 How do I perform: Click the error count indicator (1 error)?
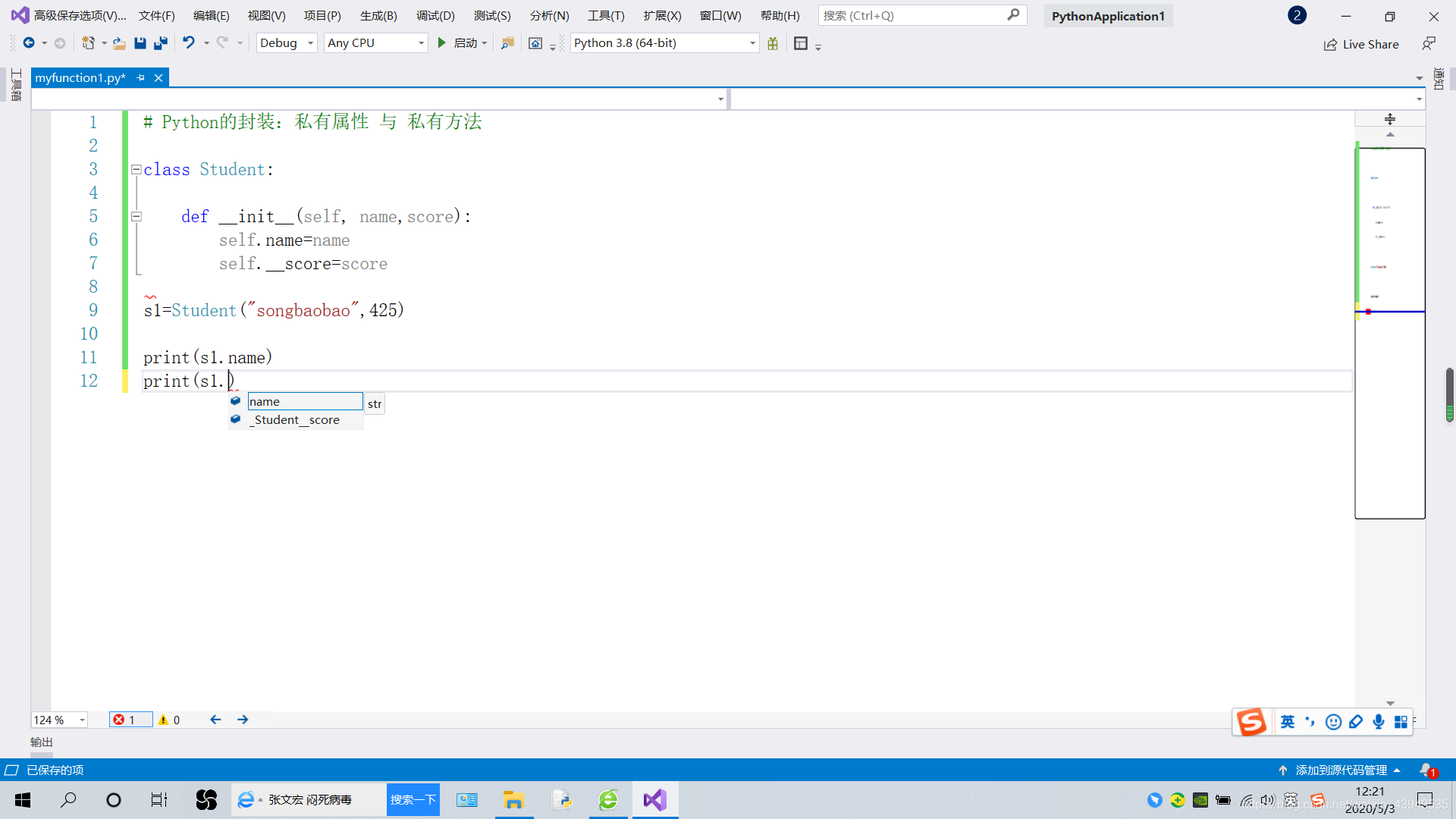pos(128,719)
